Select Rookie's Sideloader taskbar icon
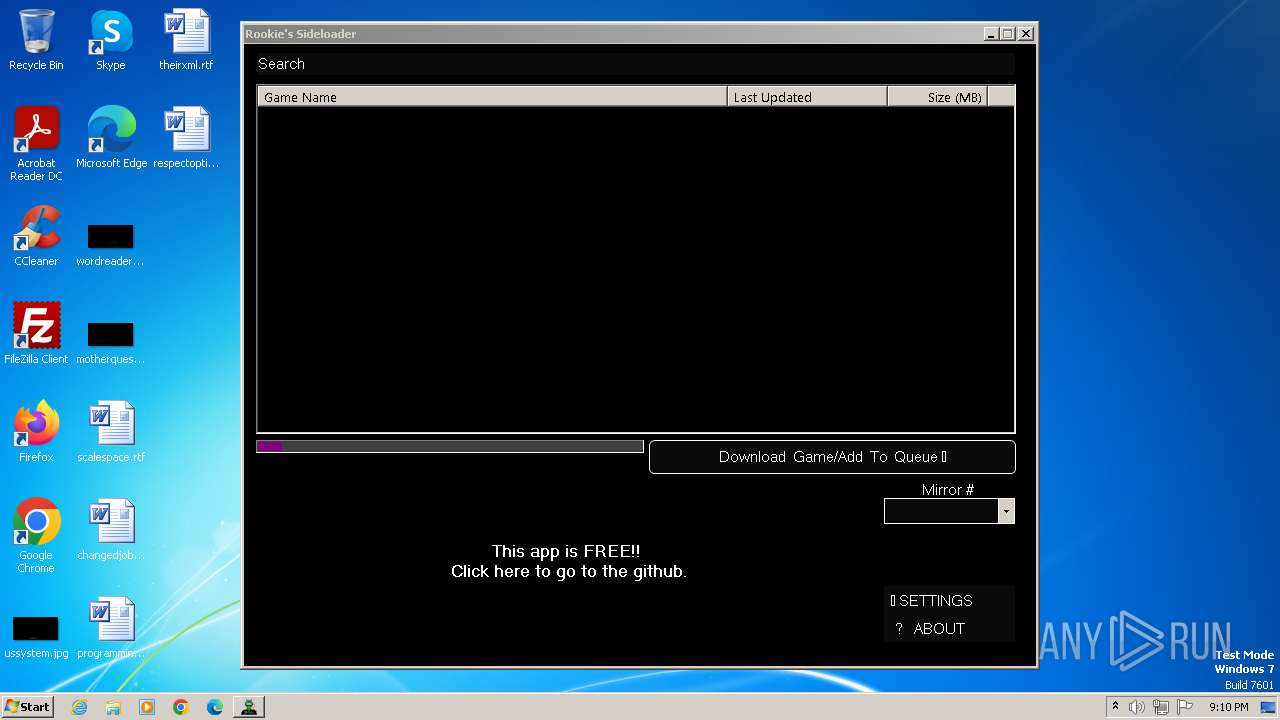 248,707
